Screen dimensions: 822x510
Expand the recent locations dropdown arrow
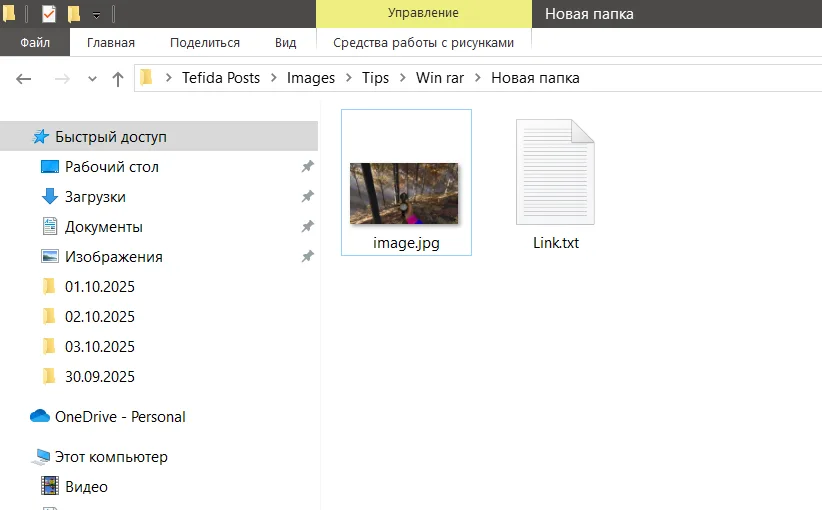(93, 78)
